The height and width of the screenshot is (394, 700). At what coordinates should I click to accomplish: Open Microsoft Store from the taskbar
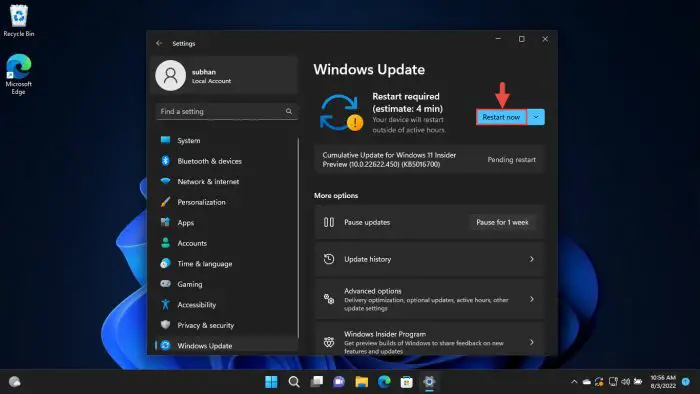point(407,382)
